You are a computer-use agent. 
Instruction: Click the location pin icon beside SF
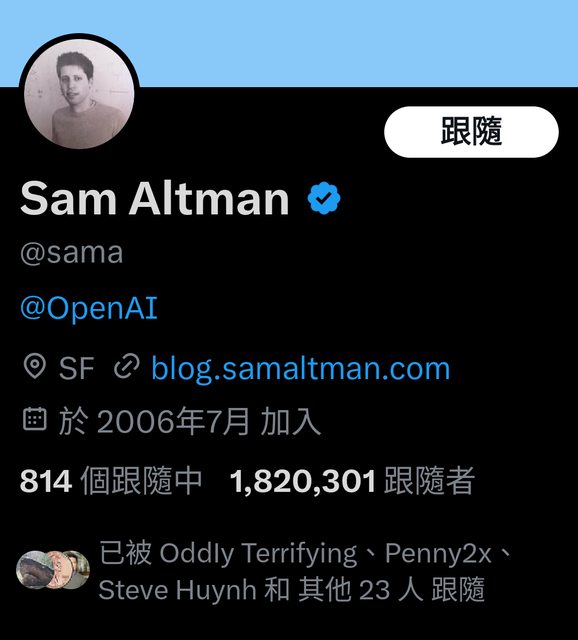(35, 366)
